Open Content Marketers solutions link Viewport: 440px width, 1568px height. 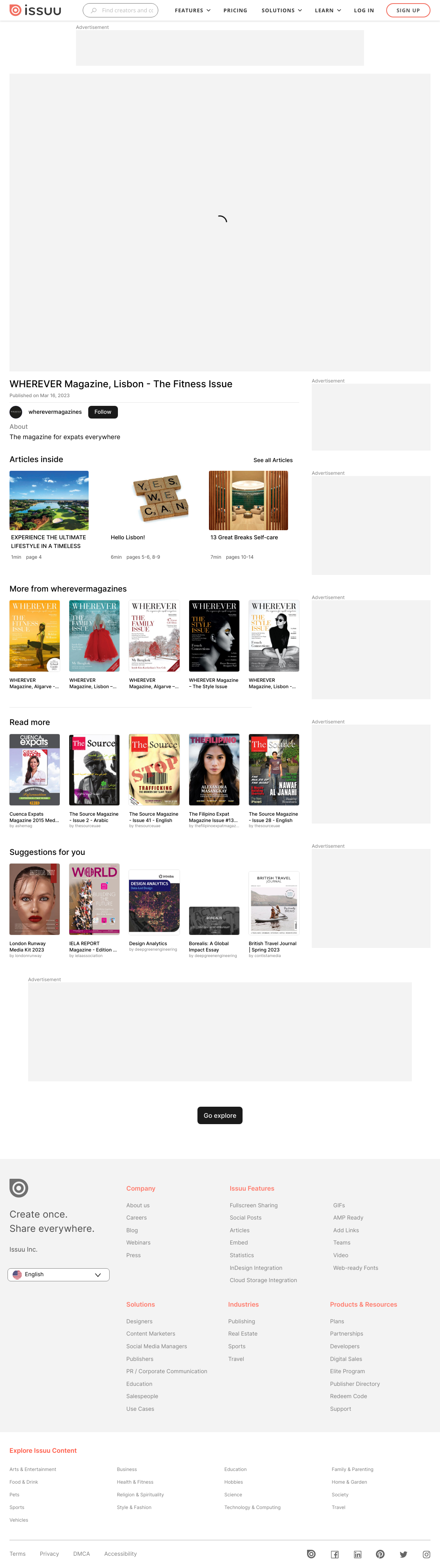(x=150, y=1334)
